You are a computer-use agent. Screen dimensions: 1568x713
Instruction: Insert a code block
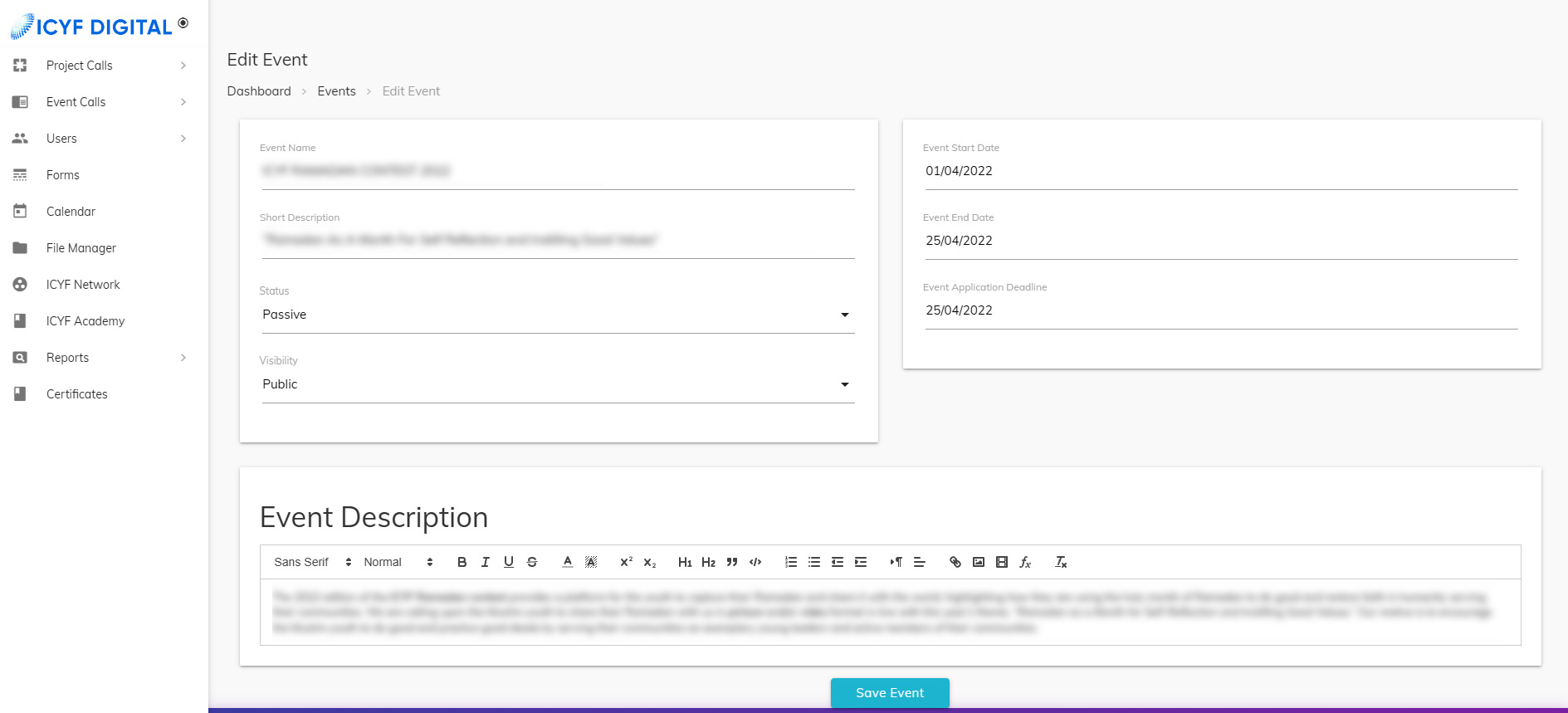tap(755, 562)
